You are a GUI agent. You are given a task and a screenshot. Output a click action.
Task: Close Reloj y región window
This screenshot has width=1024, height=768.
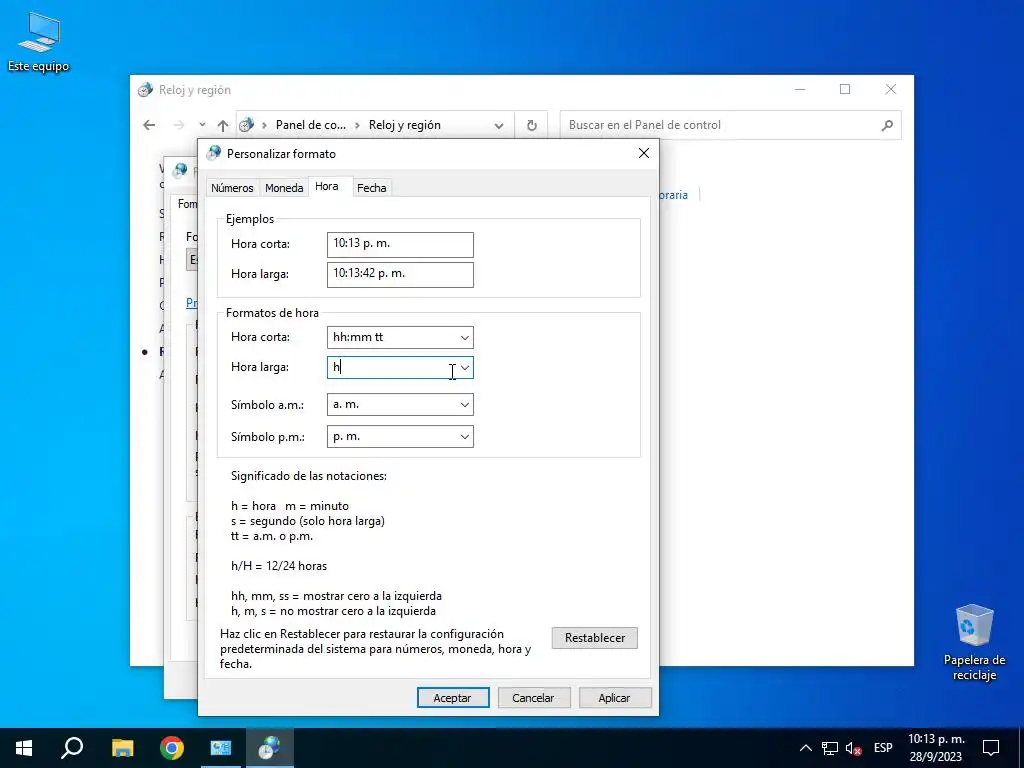(x=891, y=89)
